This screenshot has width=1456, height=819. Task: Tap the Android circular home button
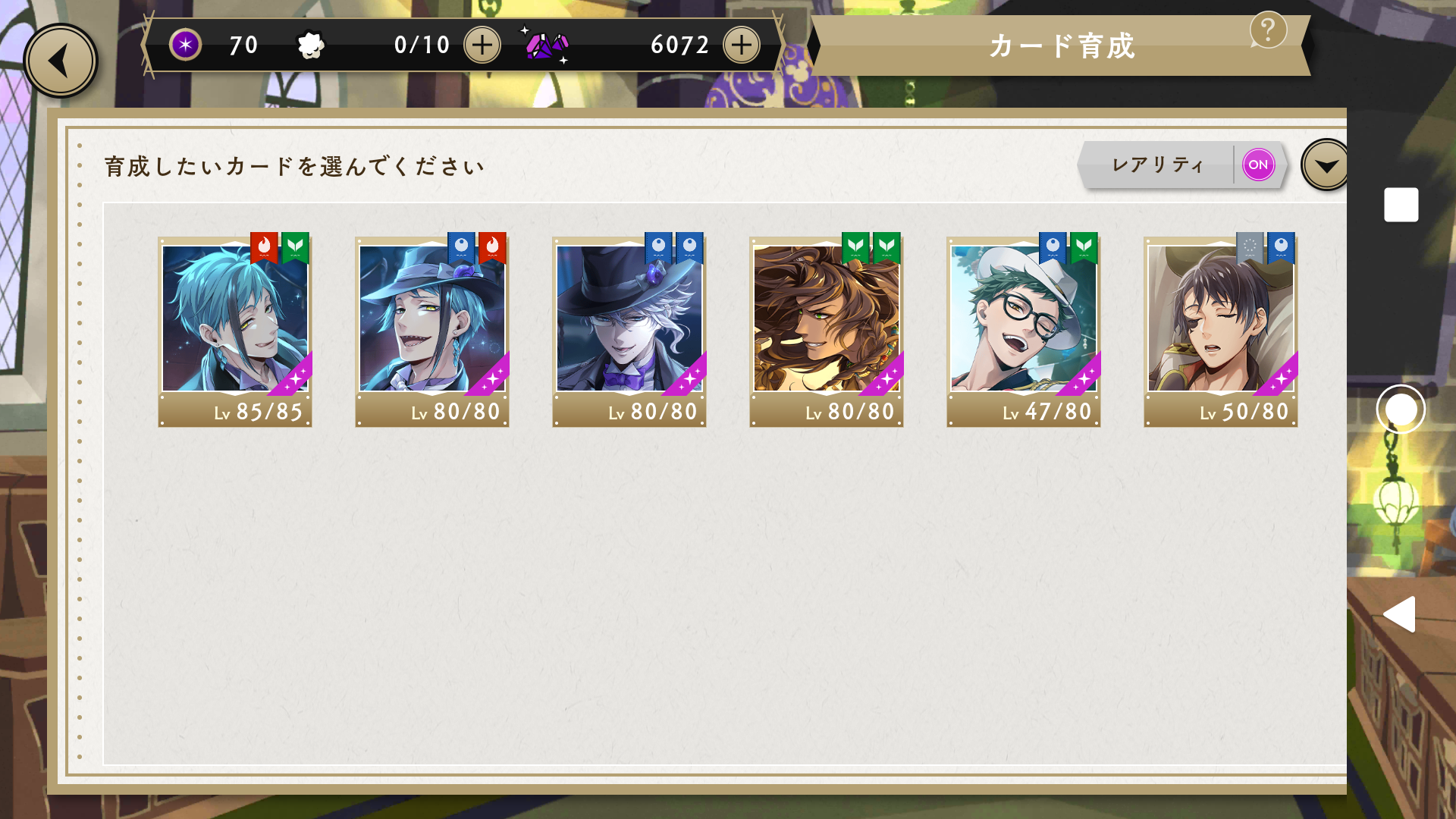[1401, 409]
